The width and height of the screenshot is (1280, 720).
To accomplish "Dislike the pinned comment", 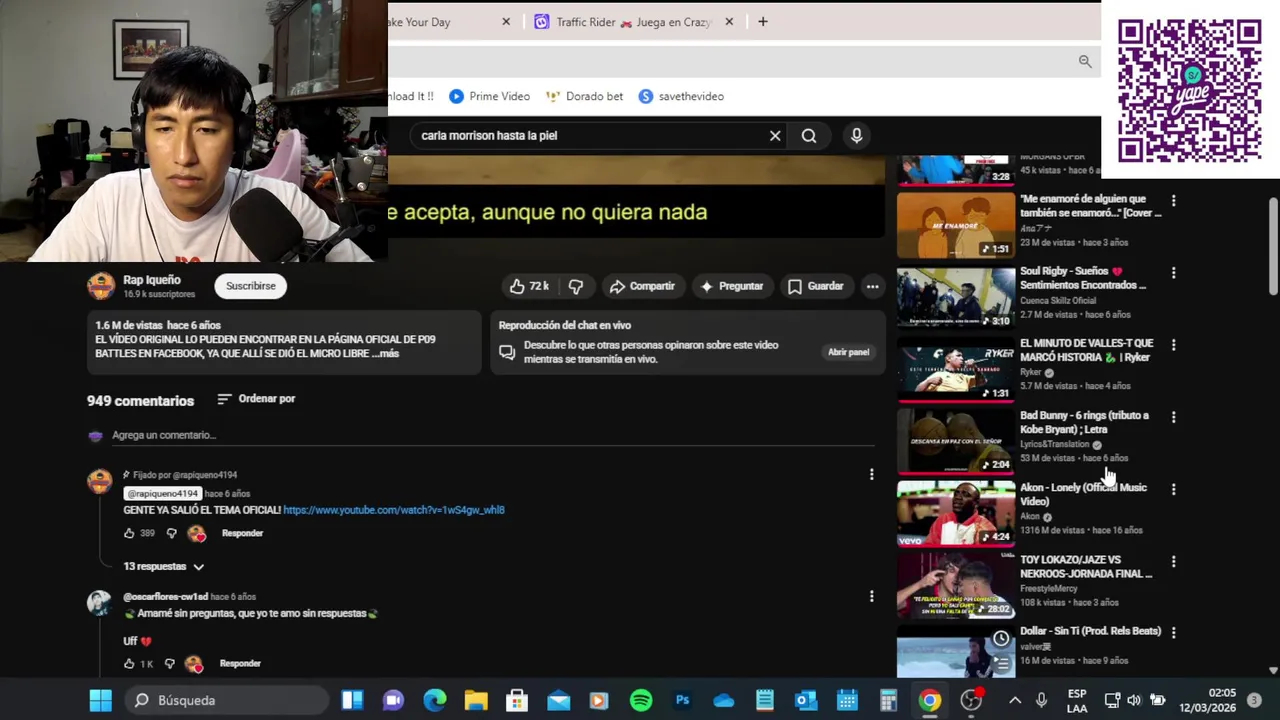I will coord(171,533).
